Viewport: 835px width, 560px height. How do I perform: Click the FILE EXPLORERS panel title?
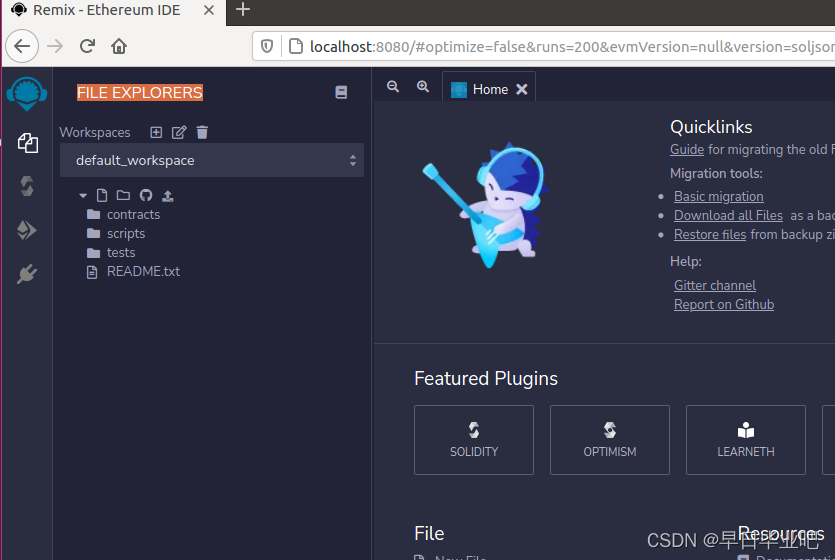pyautogui.click(x=140, y=93)
